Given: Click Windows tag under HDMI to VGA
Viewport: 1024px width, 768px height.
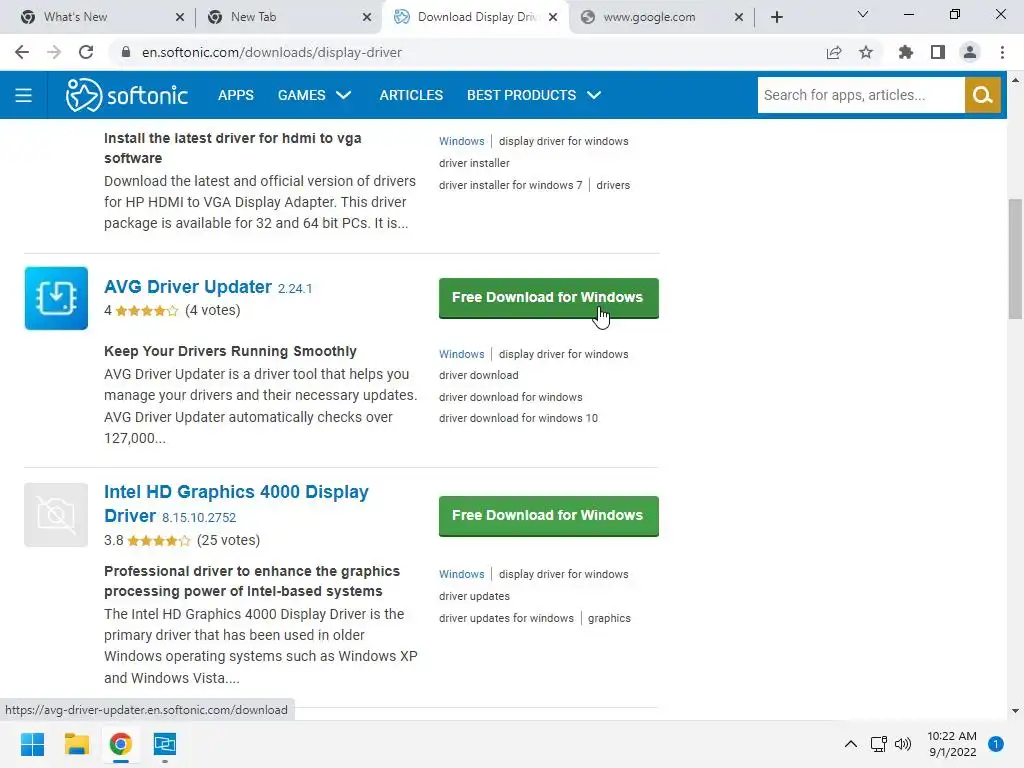Looking at the screenshot, I should (462, 141).
